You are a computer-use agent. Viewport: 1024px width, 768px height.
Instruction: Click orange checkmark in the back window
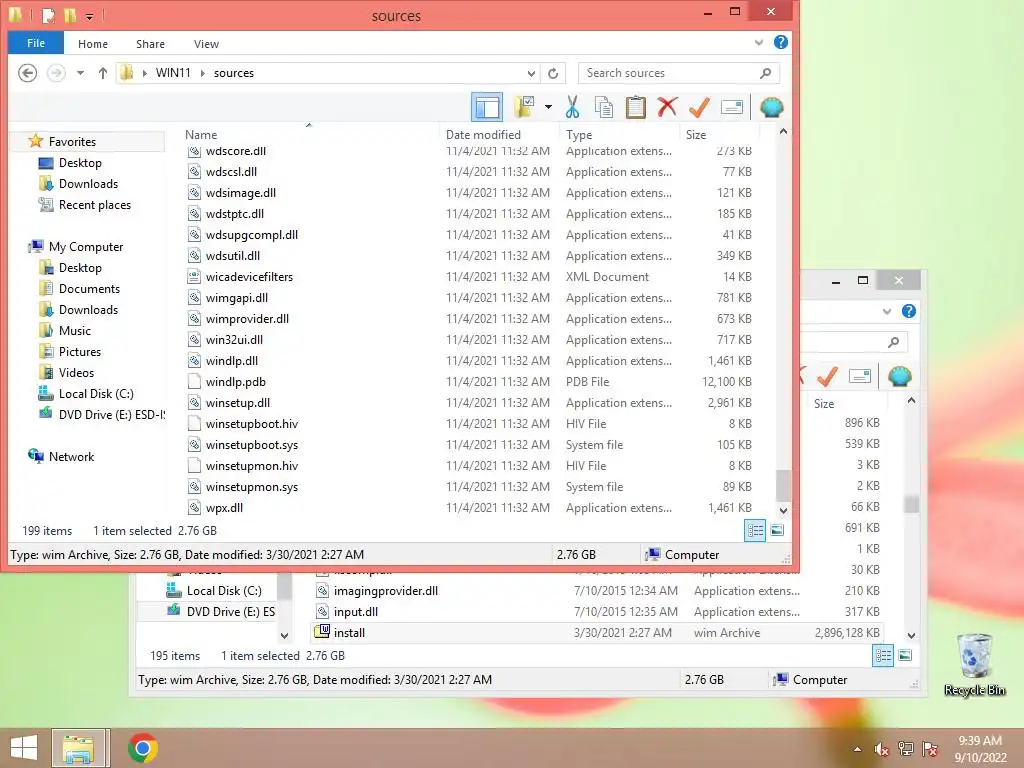tap(827, 376)
